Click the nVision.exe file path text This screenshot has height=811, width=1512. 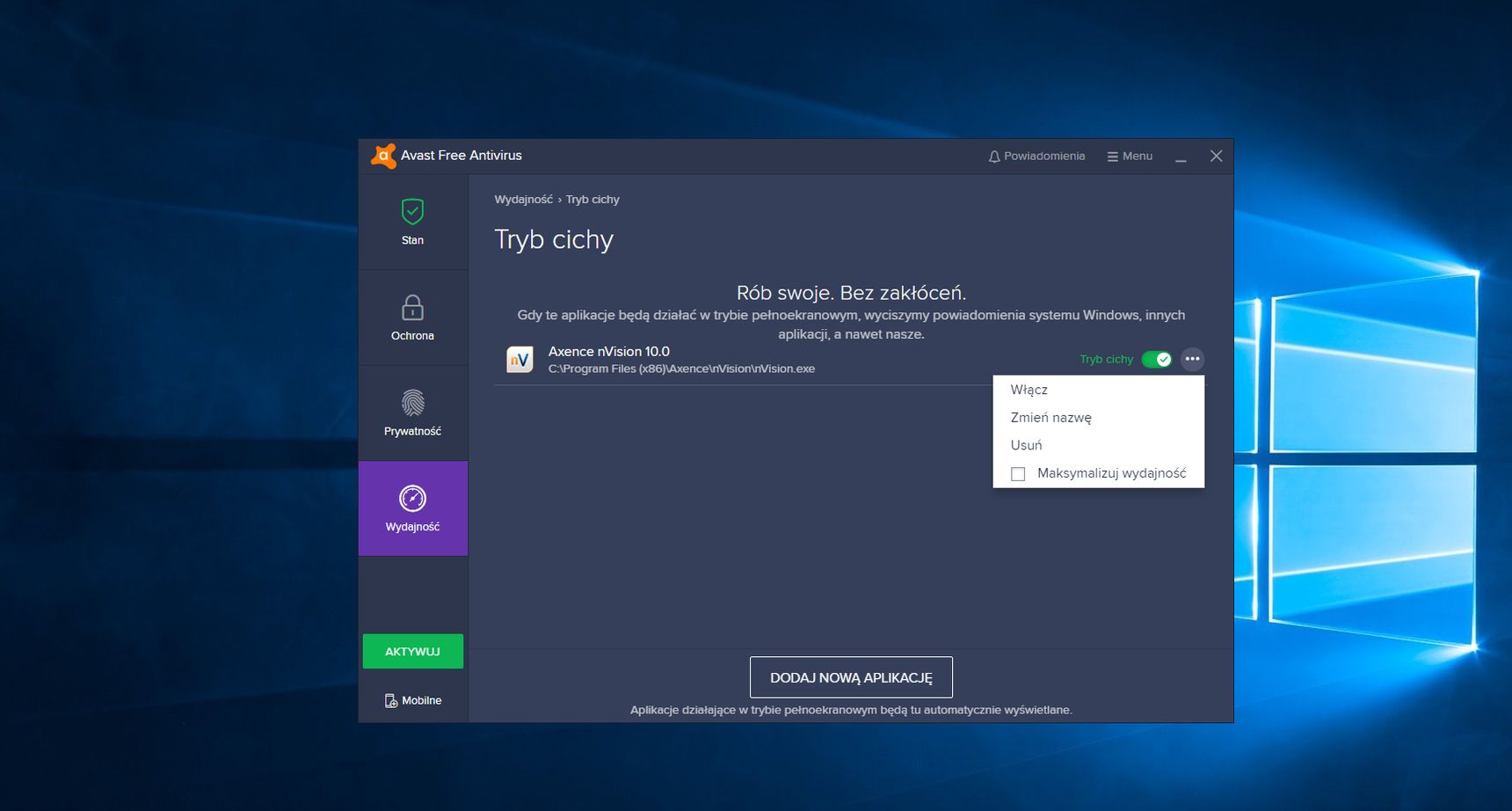pos(681,369)
